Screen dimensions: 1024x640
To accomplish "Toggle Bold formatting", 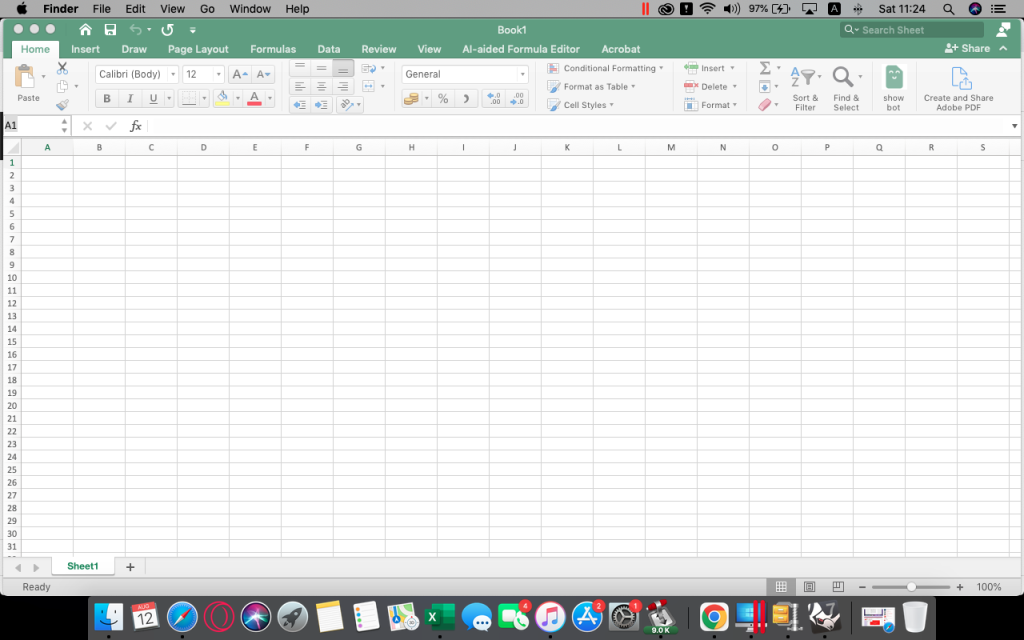I will [107, 99].
